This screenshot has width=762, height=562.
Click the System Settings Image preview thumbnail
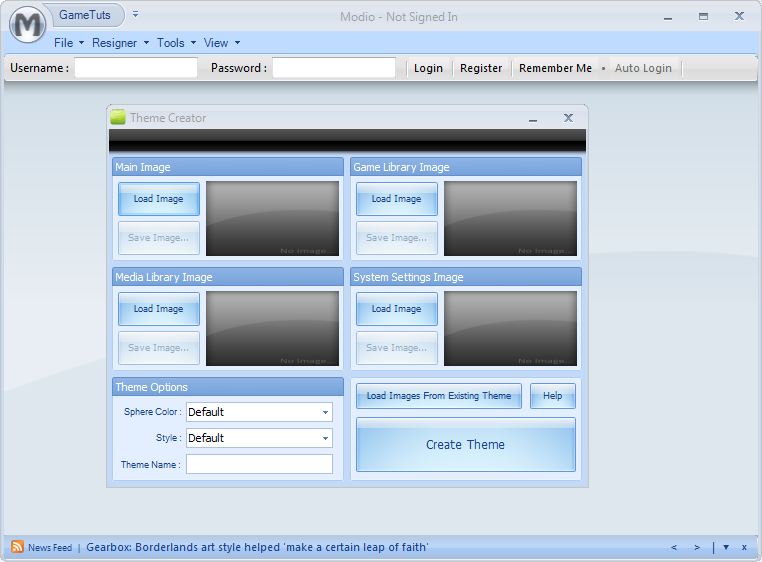click(510, 328)
